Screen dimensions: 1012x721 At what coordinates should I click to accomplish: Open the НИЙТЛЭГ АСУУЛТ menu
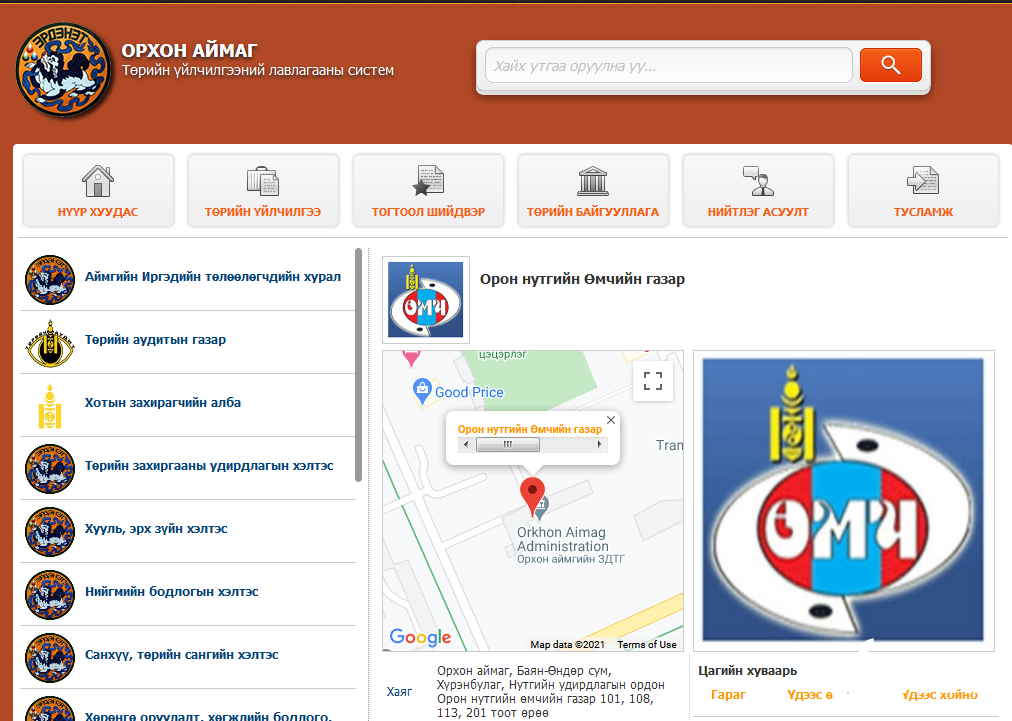[x=758, y=190]
